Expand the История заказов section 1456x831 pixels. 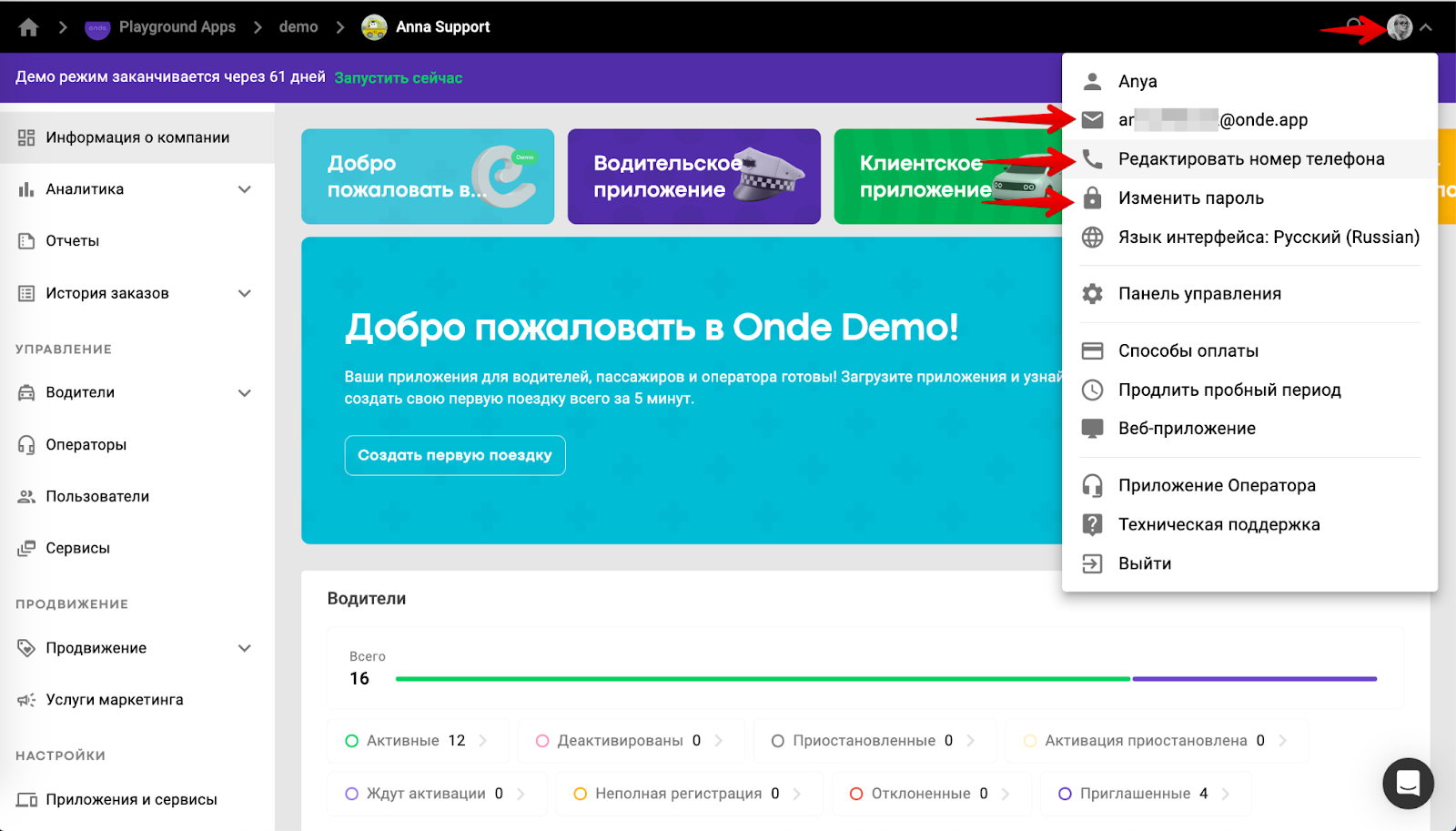[x=245, y=293]
